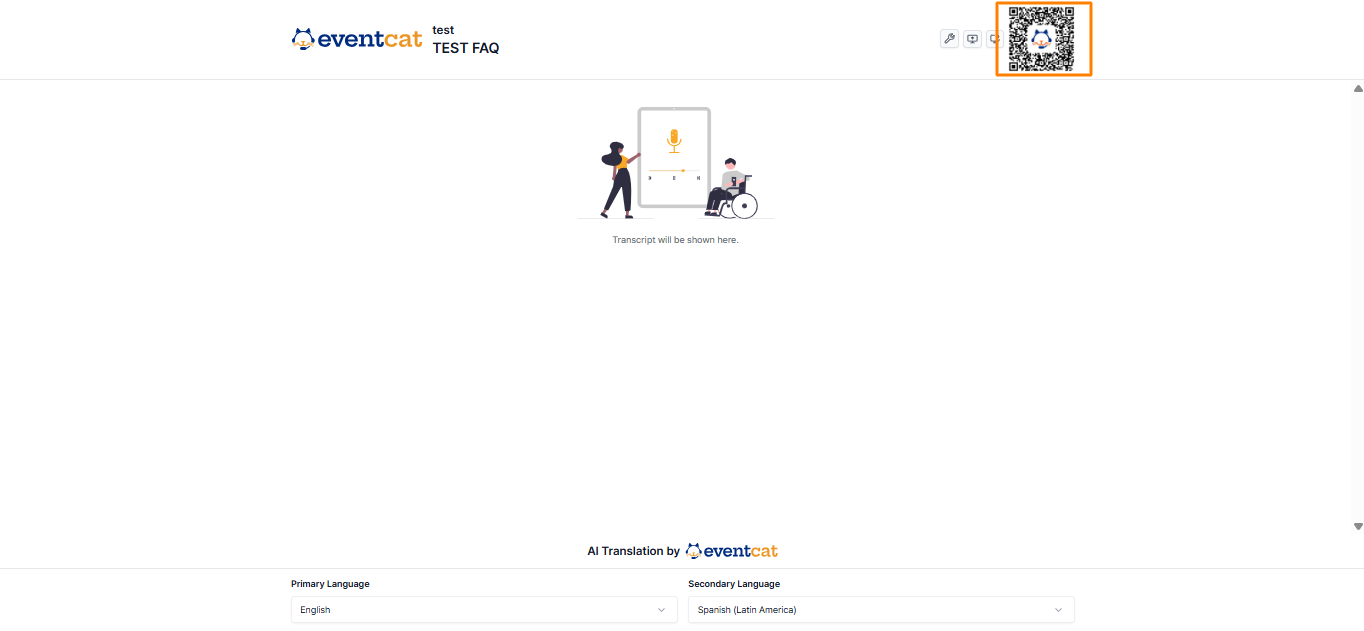Click the woman pointing at the tablet
This screenshot has height=631, width=1364.
pyautogui.click(x=620, y=180)
